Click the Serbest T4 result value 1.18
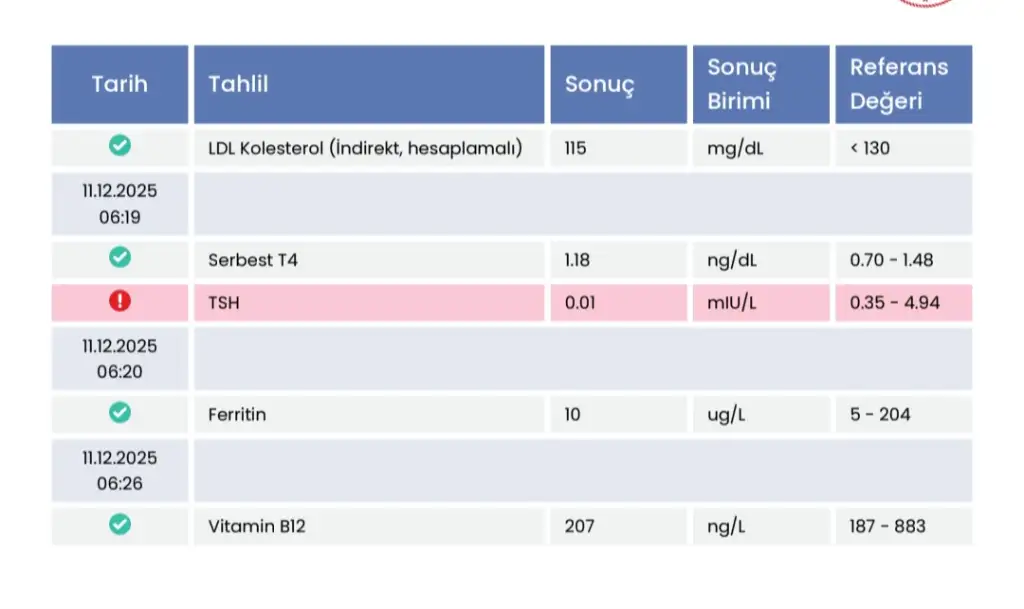Image resolution: width=1024 pixels, height=609 pixels. tap(577, 260)
